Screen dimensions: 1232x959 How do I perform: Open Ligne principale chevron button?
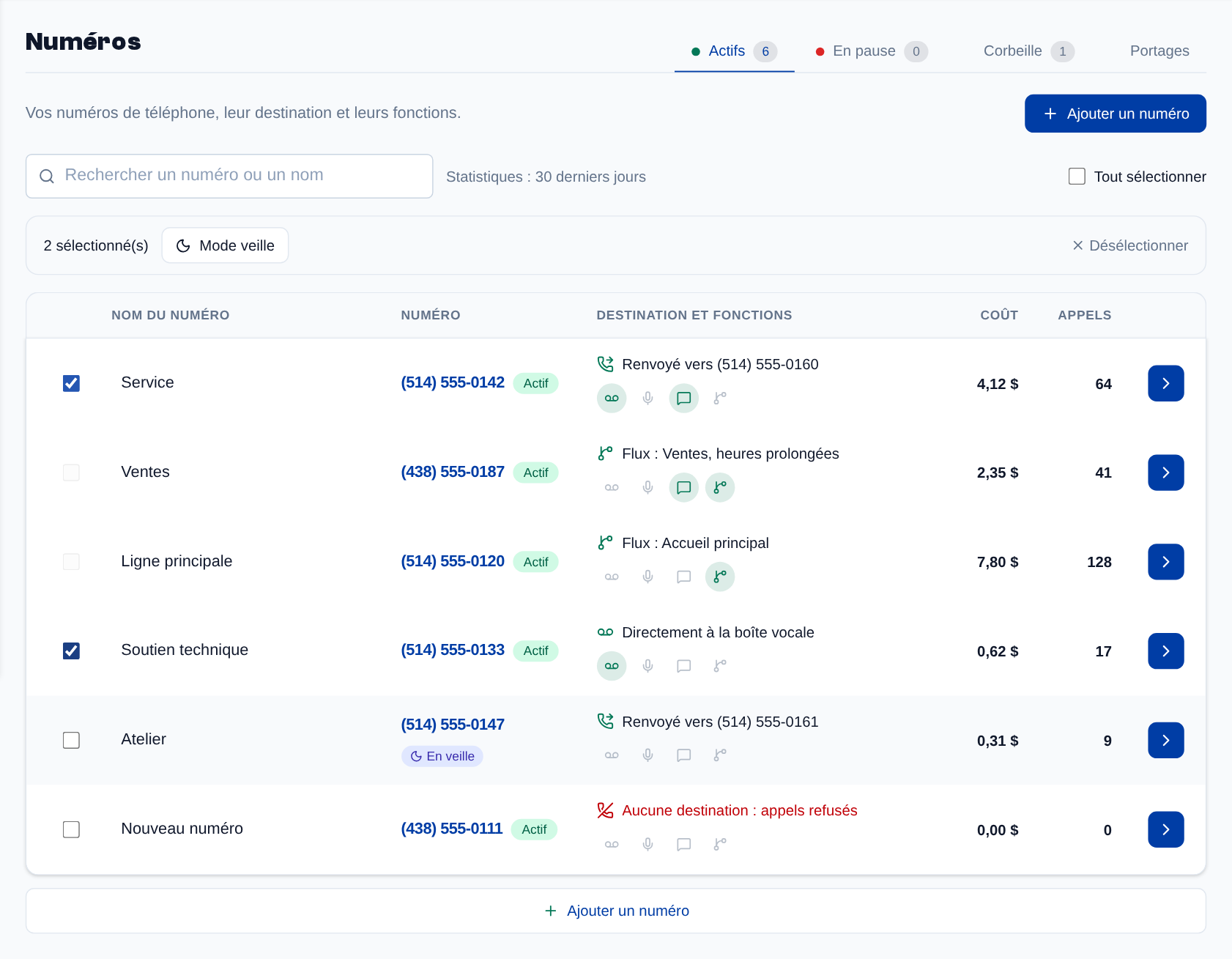pos(1166,562)
